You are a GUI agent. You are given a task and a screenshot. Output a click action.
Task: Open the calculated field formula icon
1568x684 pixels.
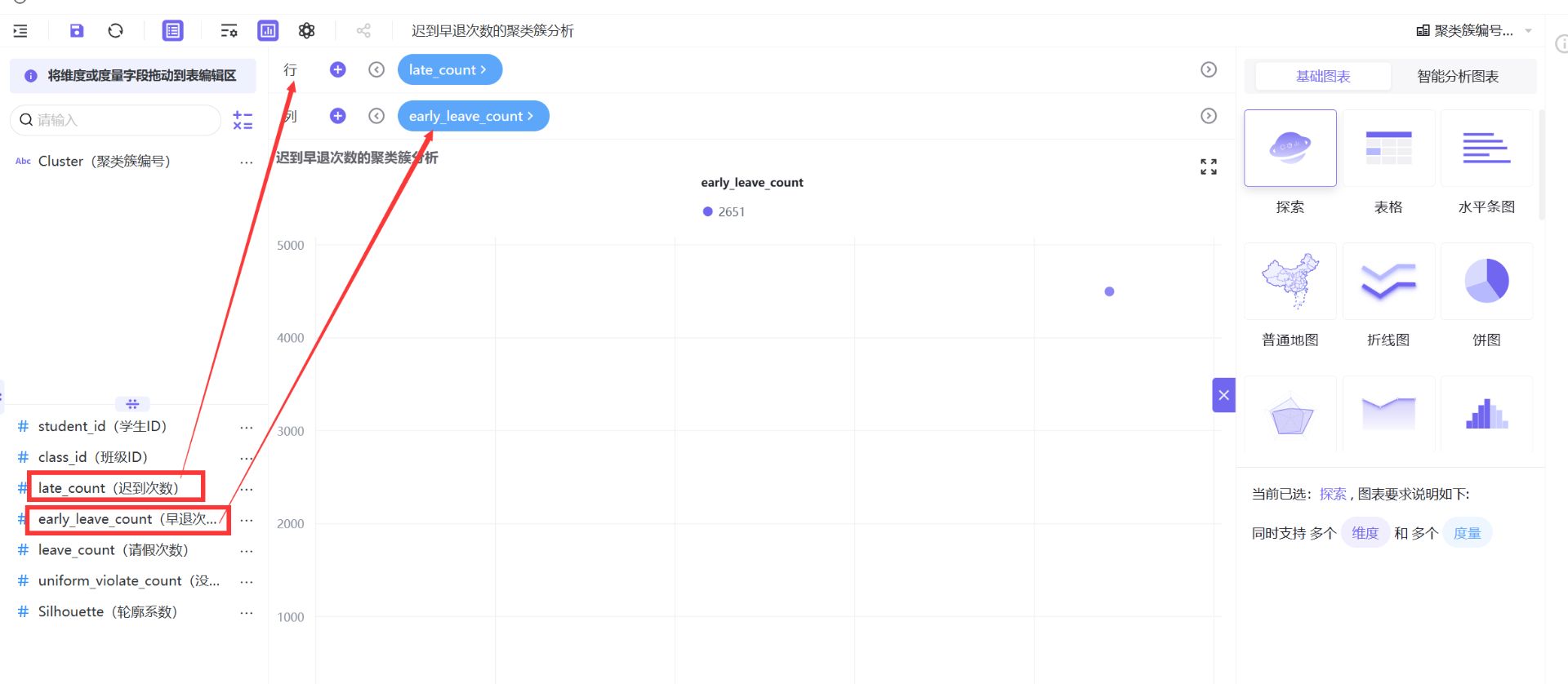[243, 120]
